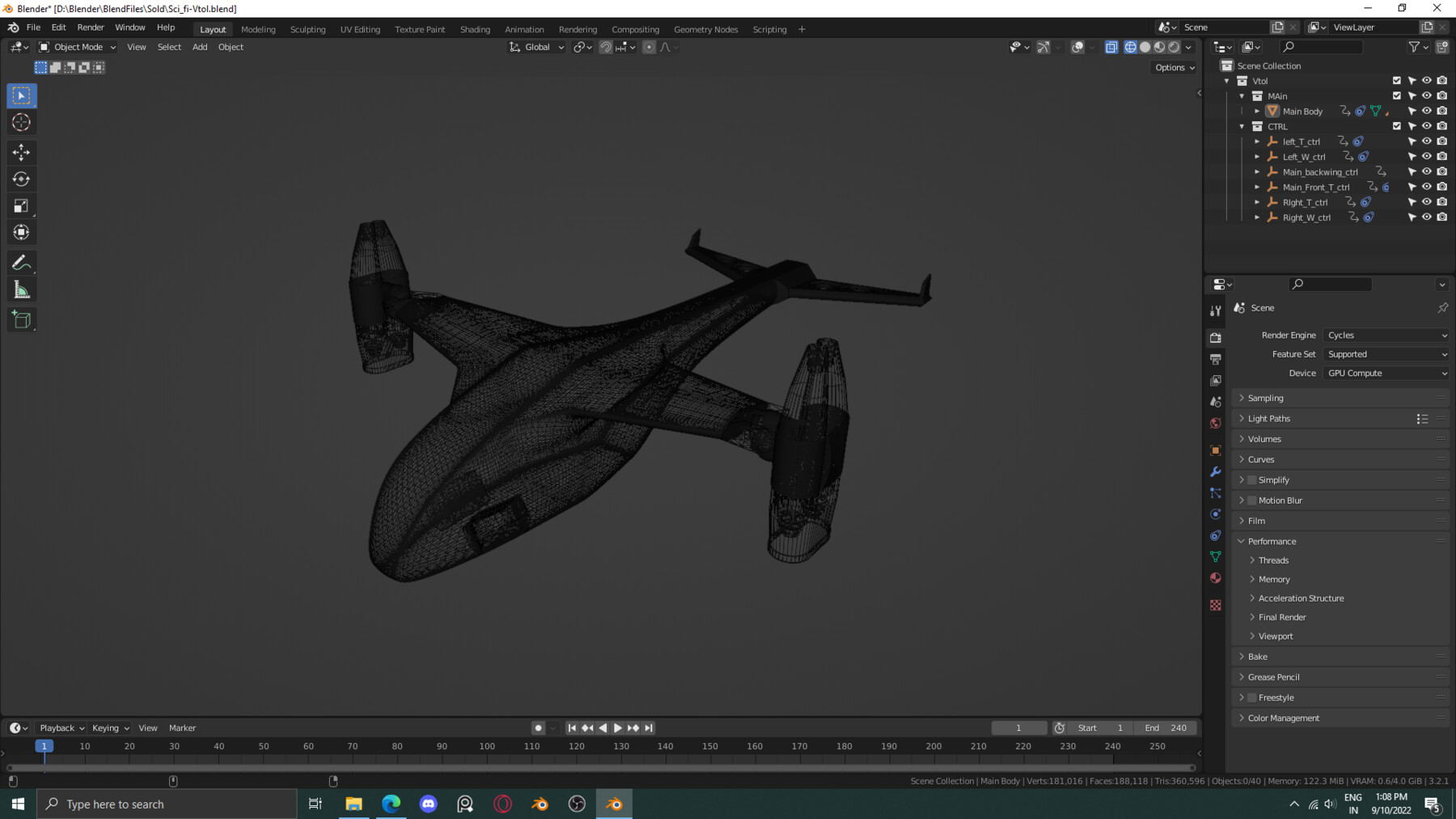Switch to the Shading workspace tab

click(475, 29)
